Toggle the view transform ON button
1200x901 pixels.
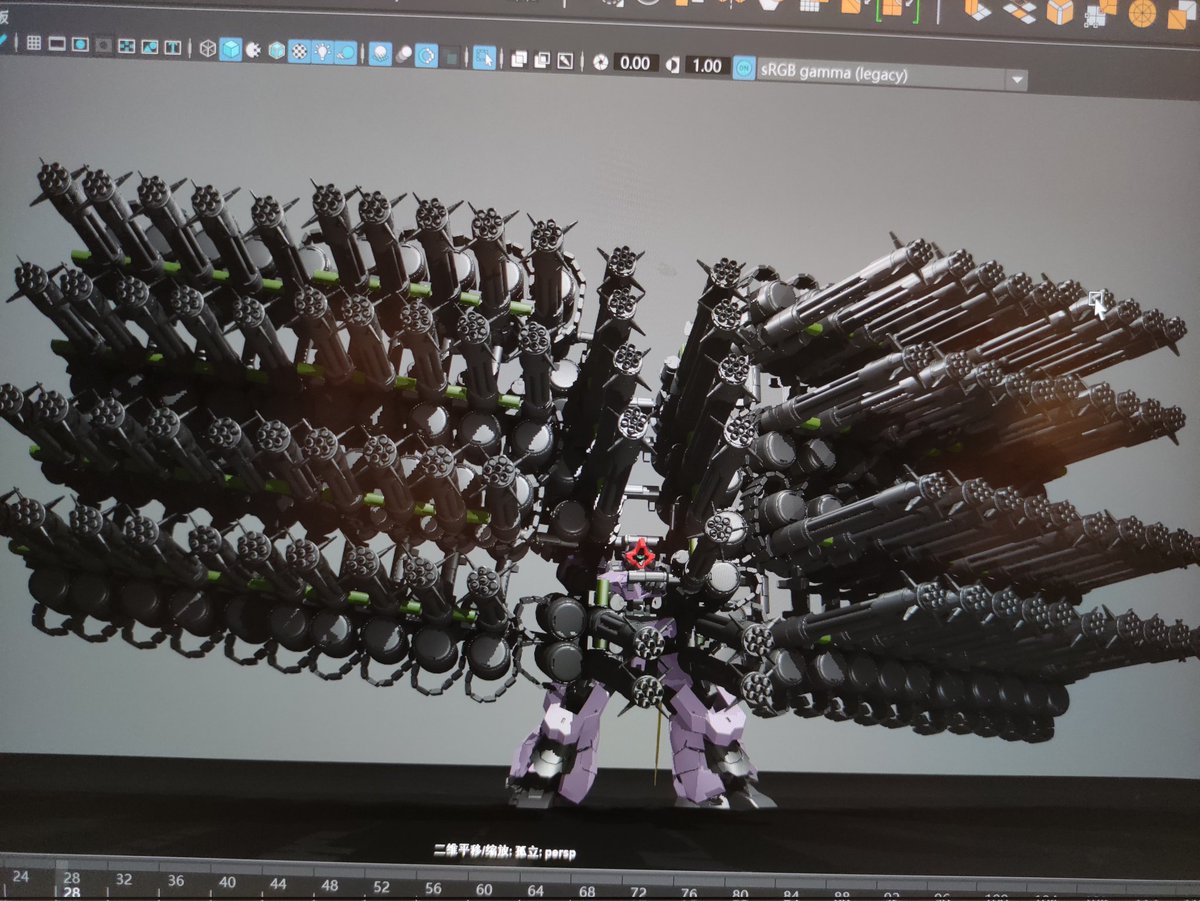click(x=744, y=67)
